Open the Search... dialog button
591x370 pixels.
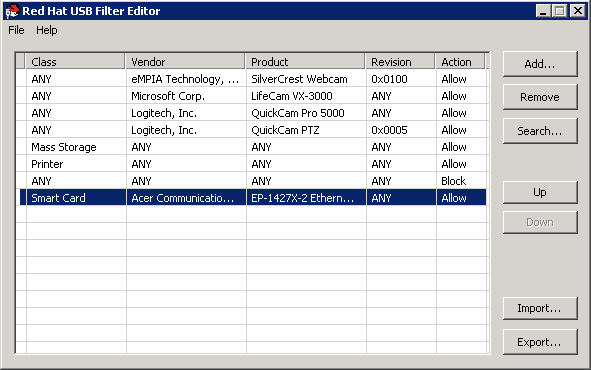pyautogui.click(x=540, y=131)
